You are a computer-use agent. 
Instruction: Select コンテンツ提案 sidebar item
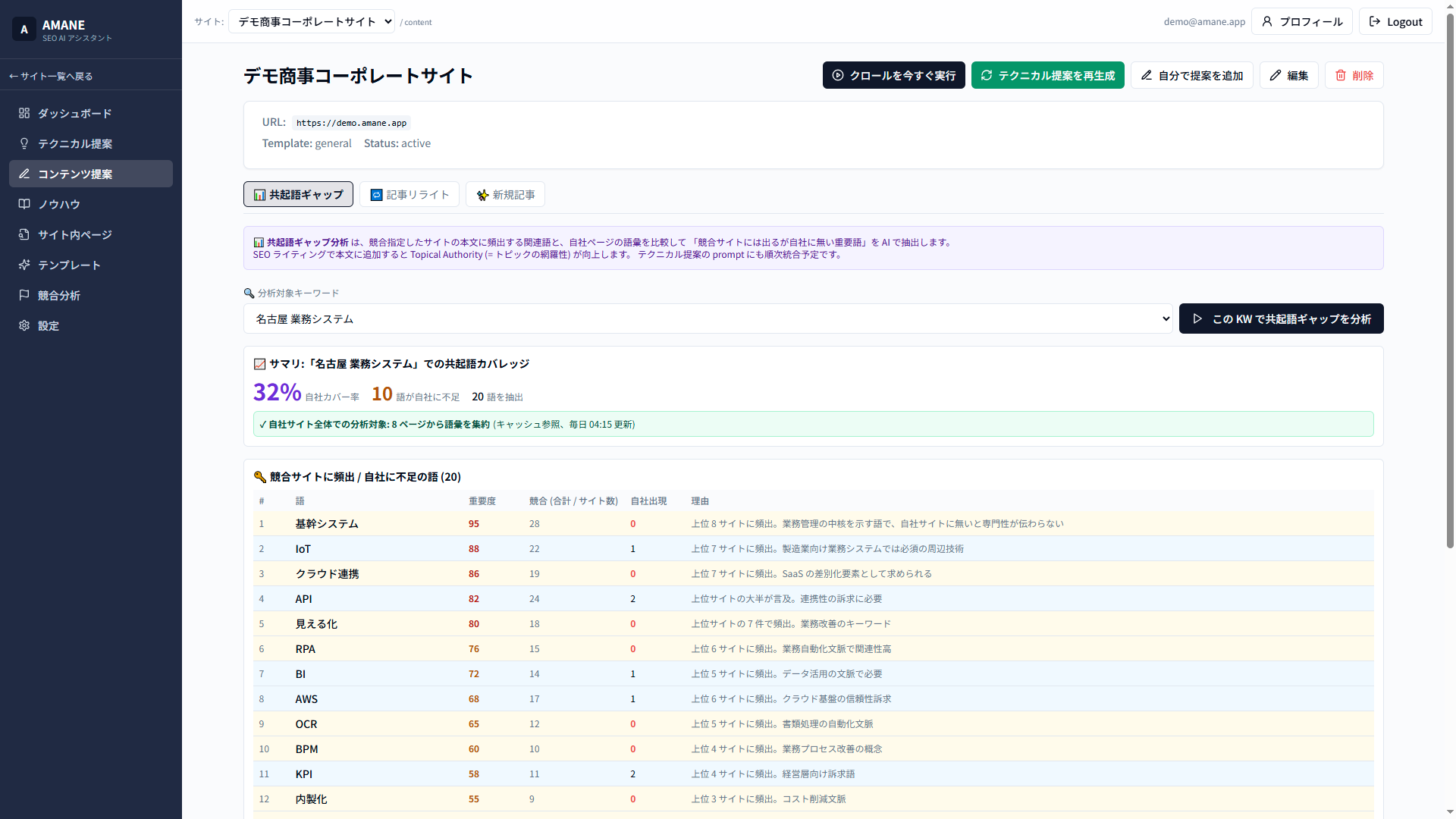point(91,174)
